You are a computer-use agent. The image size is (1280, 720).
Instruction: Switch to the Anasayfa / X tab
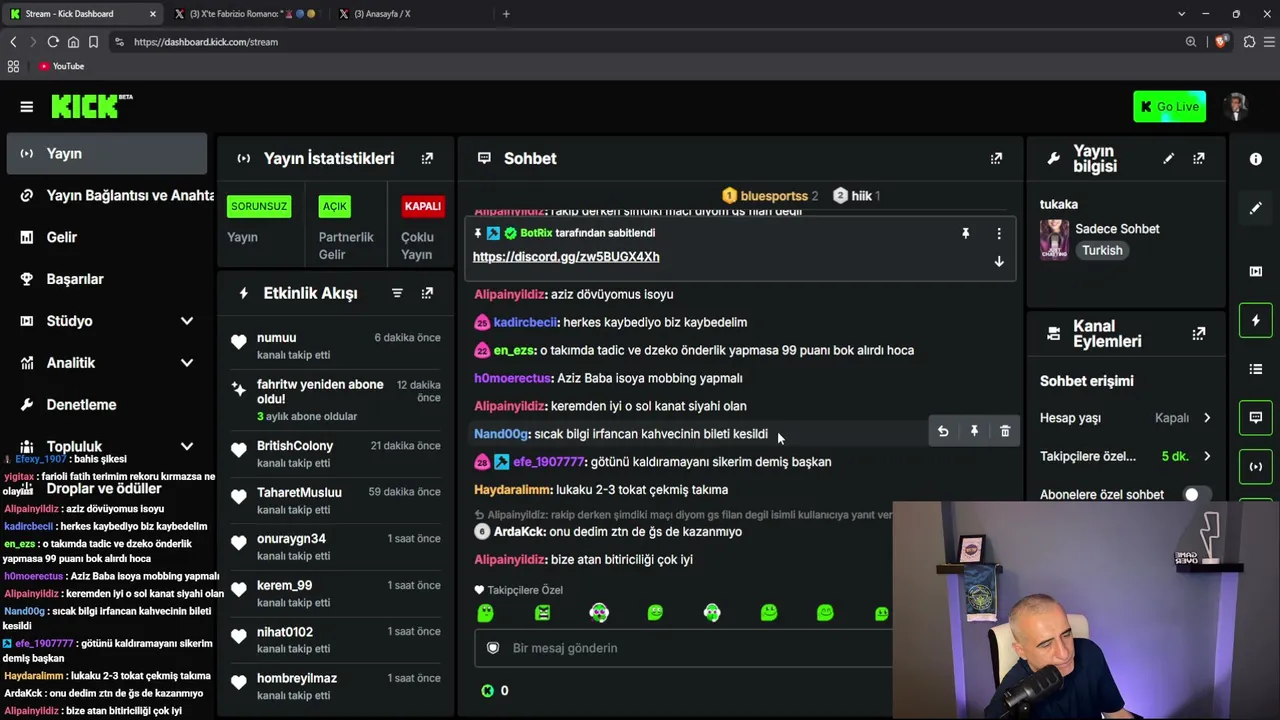click(x=410, y=14)
